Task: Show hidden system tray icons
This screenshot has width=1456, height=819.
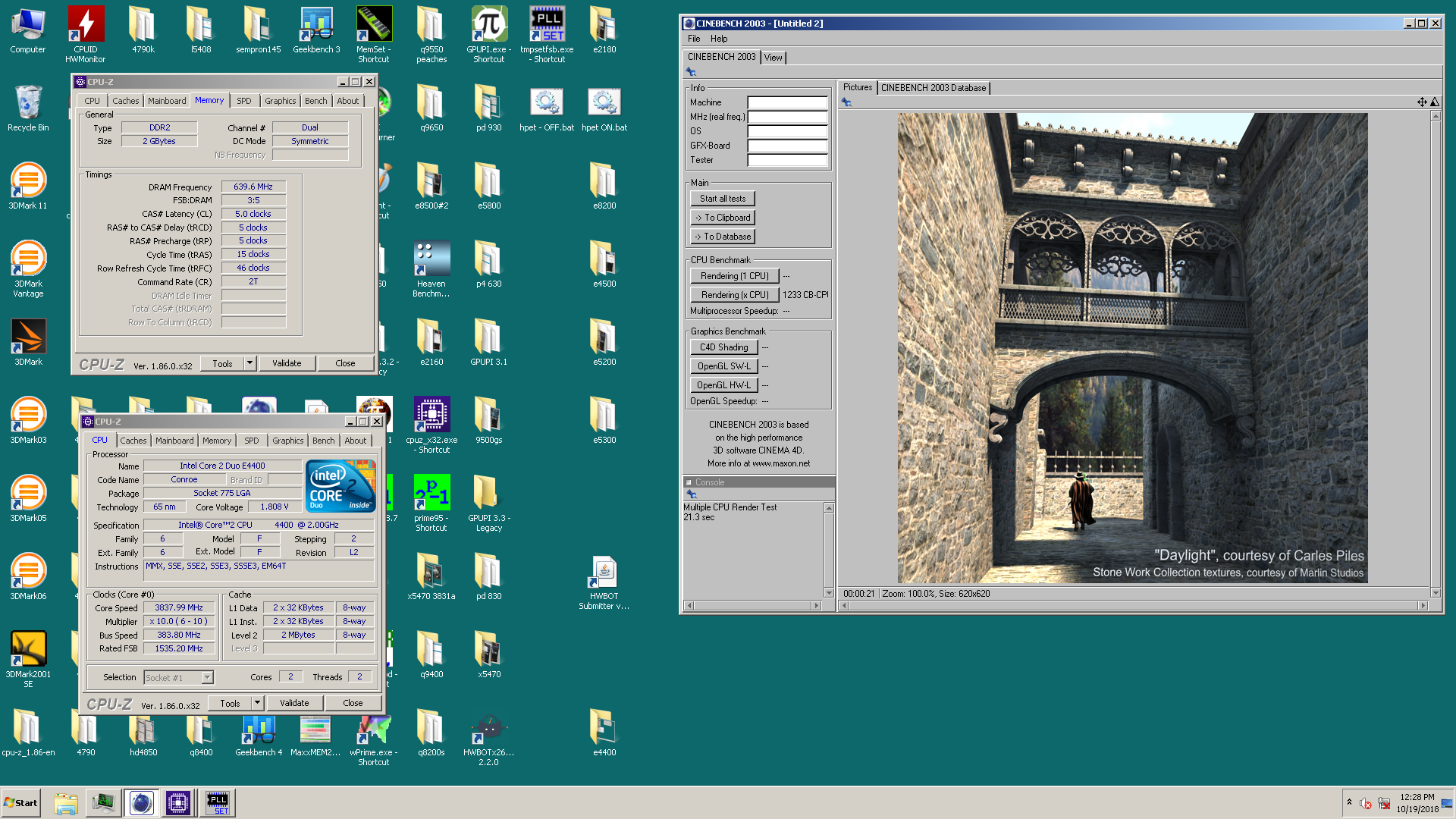Action: (1349, 802)
